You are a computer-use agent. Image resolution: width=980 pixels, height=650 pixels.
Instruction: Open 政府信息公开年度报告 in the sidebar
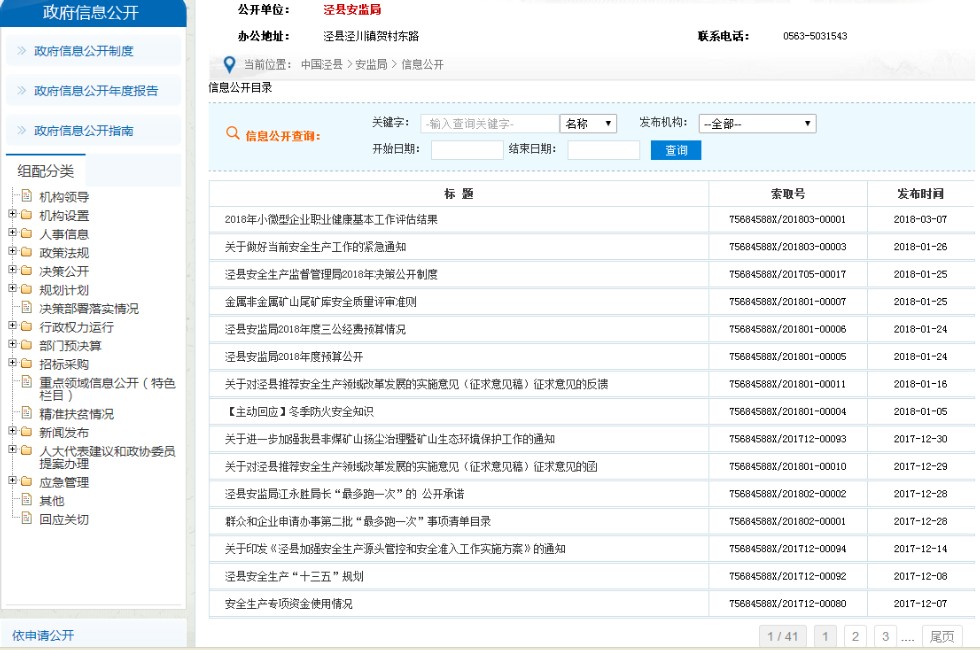[96, 91]
